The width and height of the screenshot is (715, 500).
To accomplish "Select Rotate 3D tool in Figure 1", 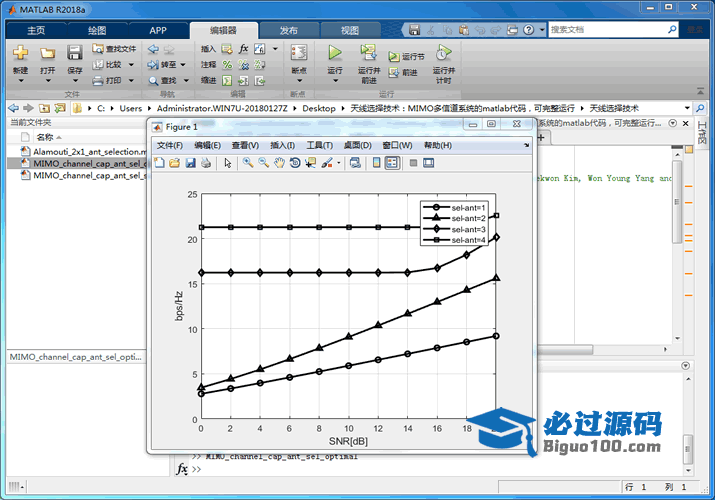I will click(x=295, y=163).
